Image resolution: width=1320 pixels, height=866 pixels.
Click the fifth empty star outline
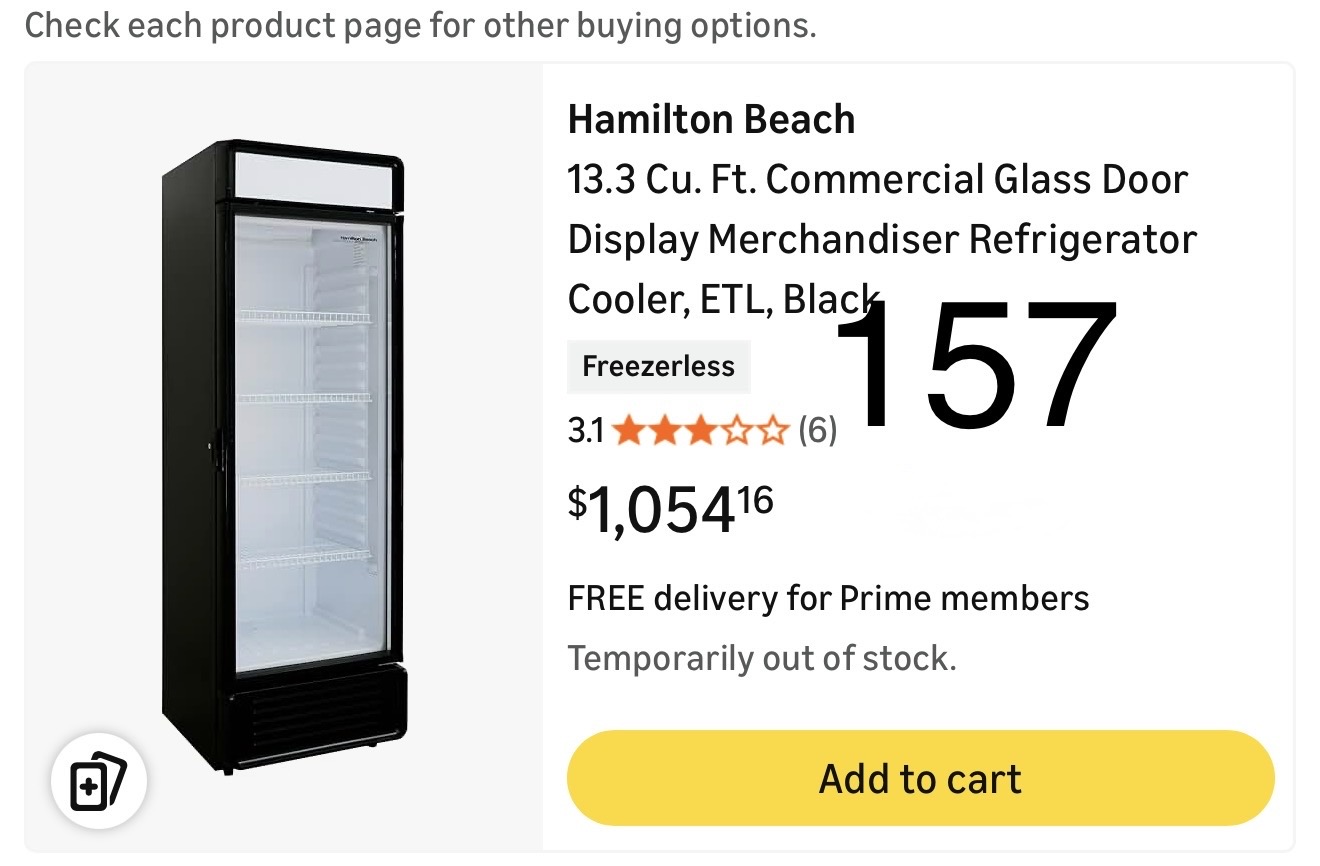click(773, 431)
